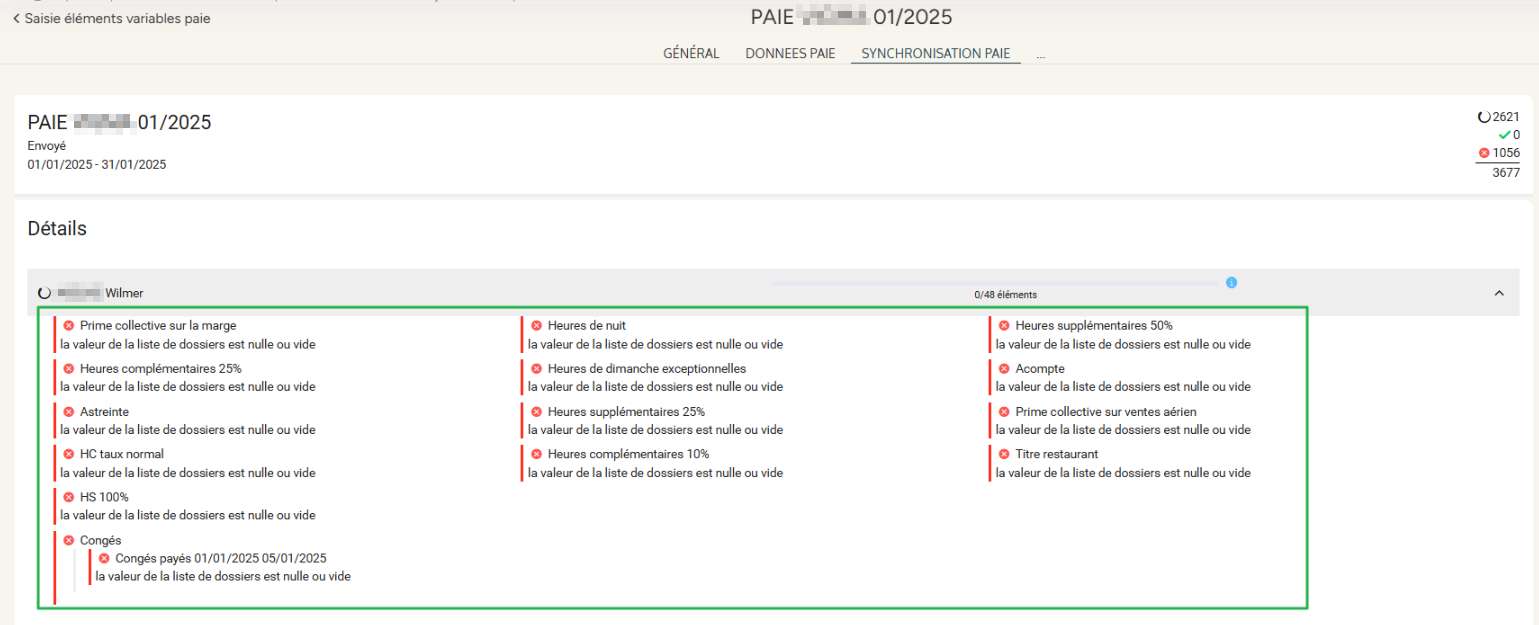The height and width of the screenshot is (625, 1539).
Task: Click error icon beside Titre restaurant
Action: 1004,454
